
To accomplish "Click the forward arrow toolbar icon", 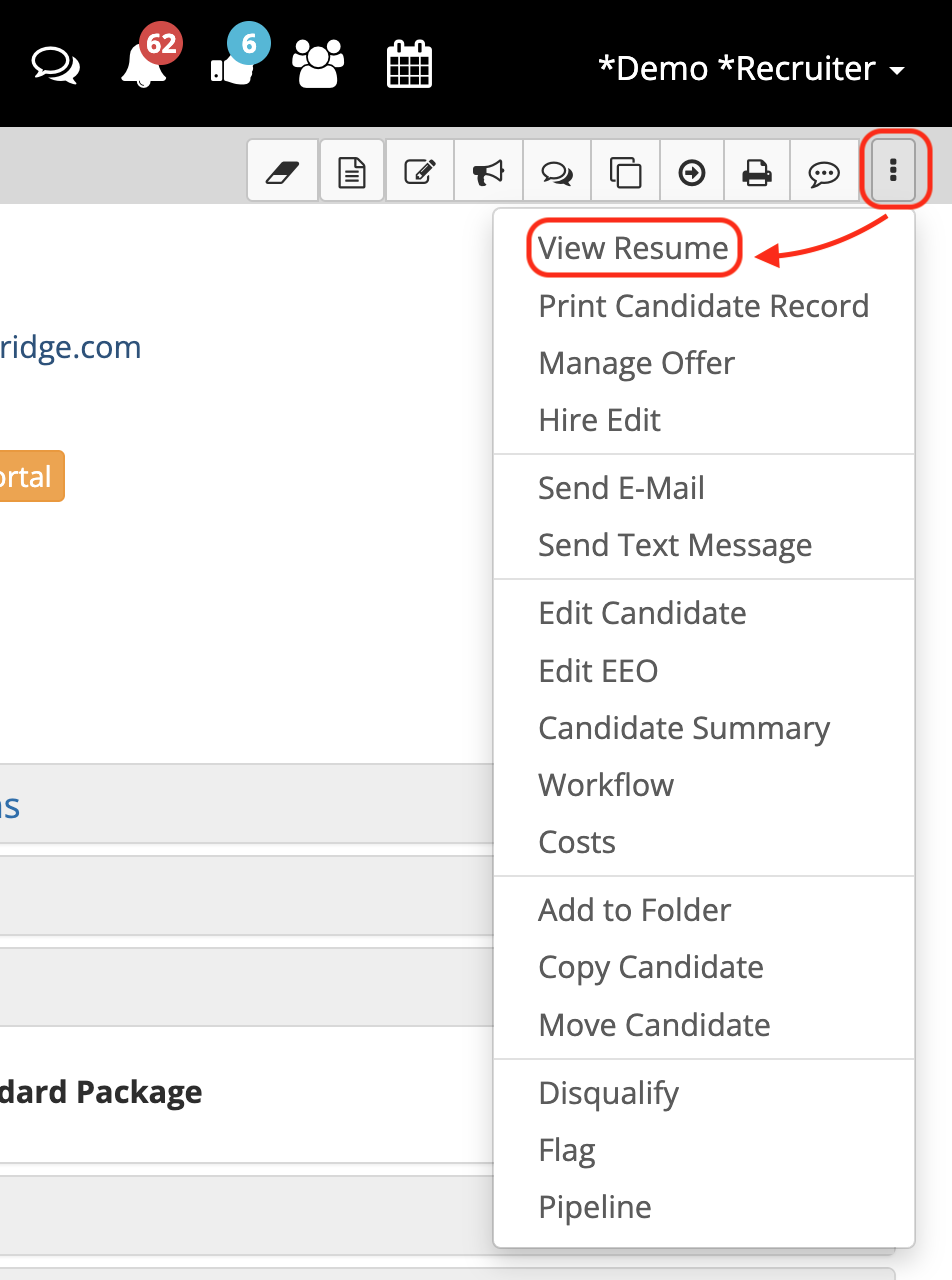I will tap(691, 171).
